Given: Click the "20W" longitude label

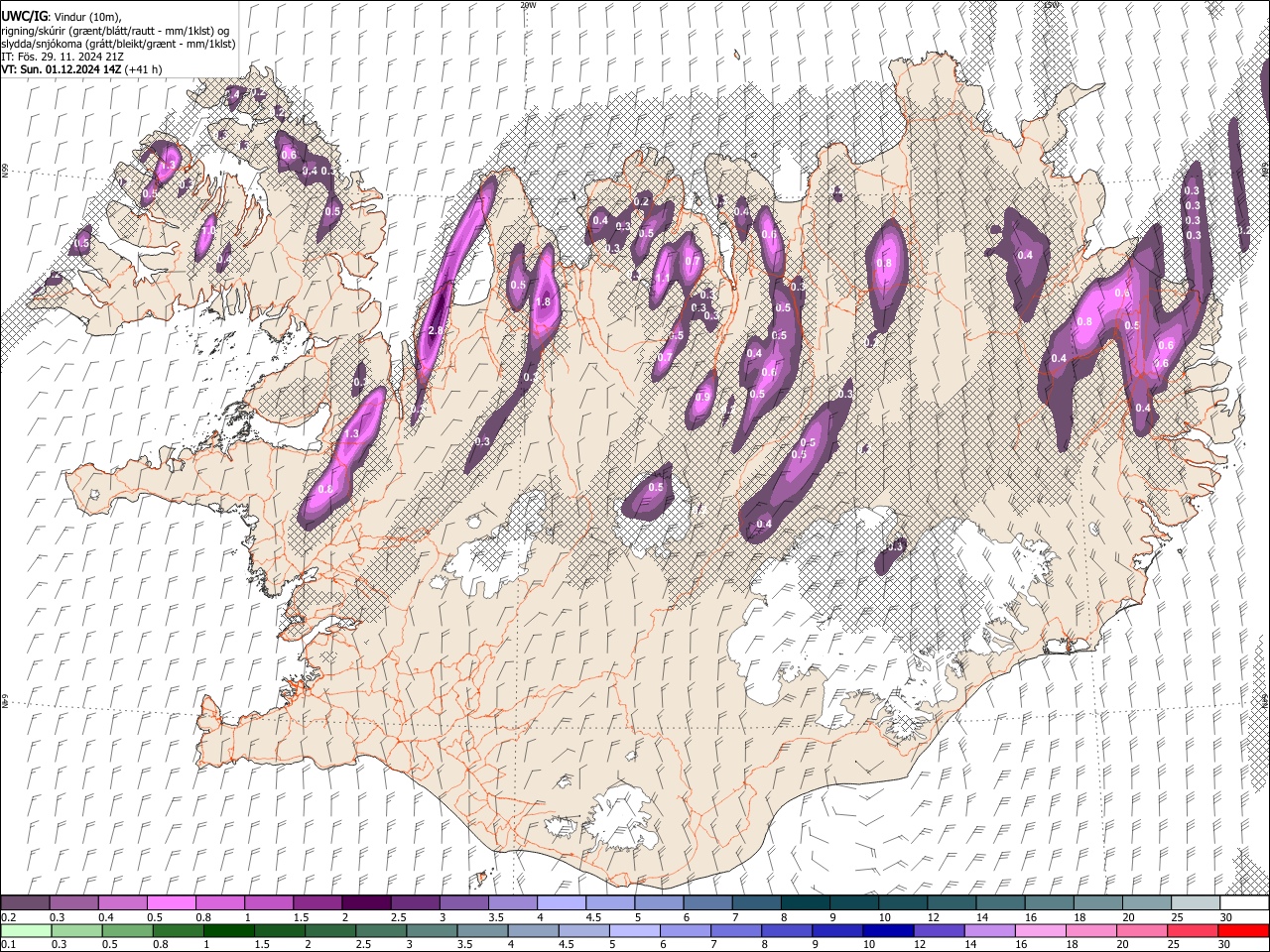Looking at the screenshot, I should click(528, 5).
